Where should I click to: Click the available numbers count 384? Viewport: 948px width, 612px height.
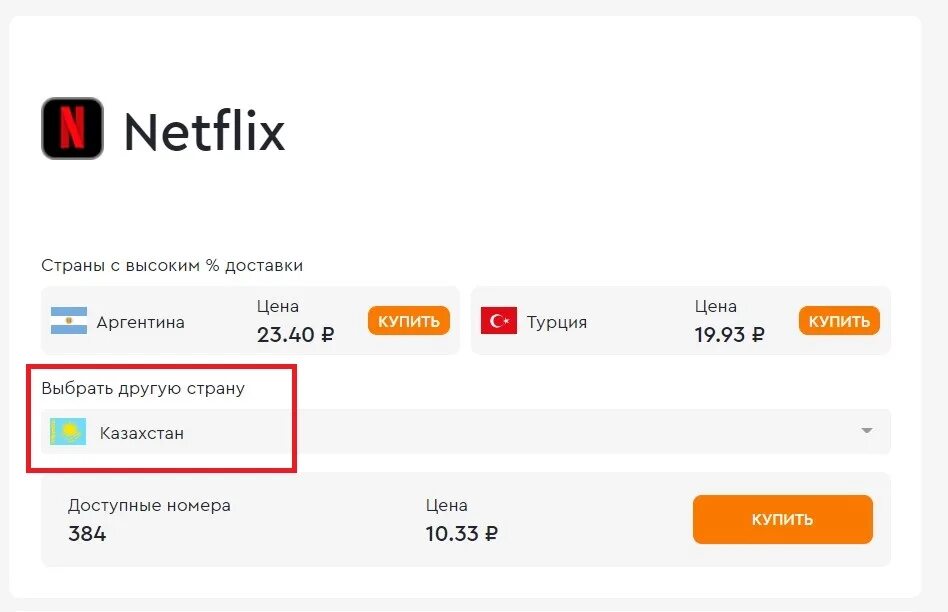(87, 534)
